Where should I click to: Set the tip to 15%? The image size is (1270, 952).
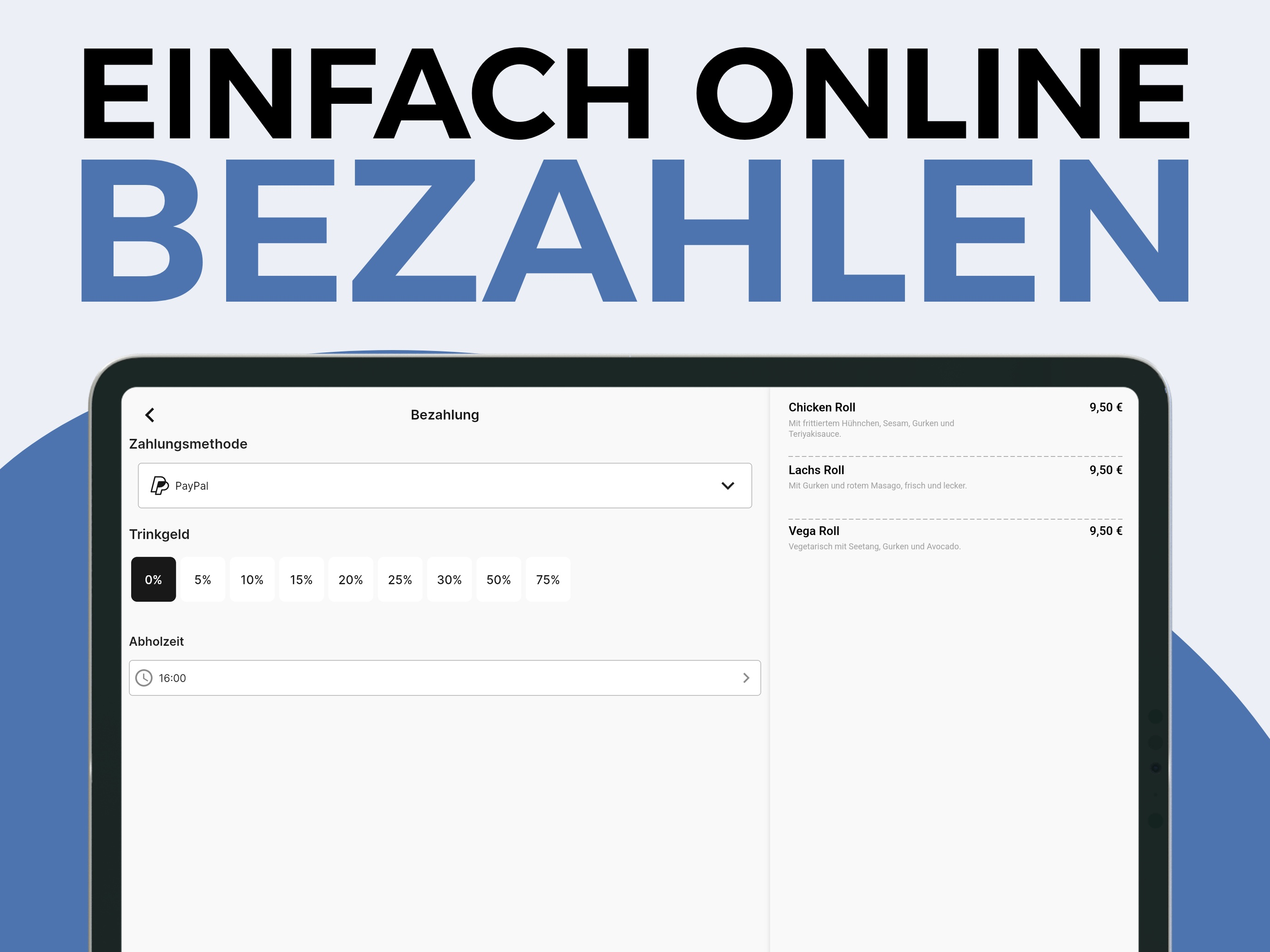tap(301, 580)
